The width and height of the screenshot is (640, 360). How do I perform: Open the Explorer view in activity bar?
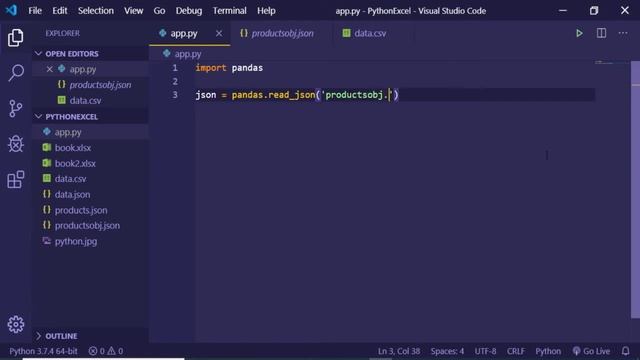click(16, 38)
